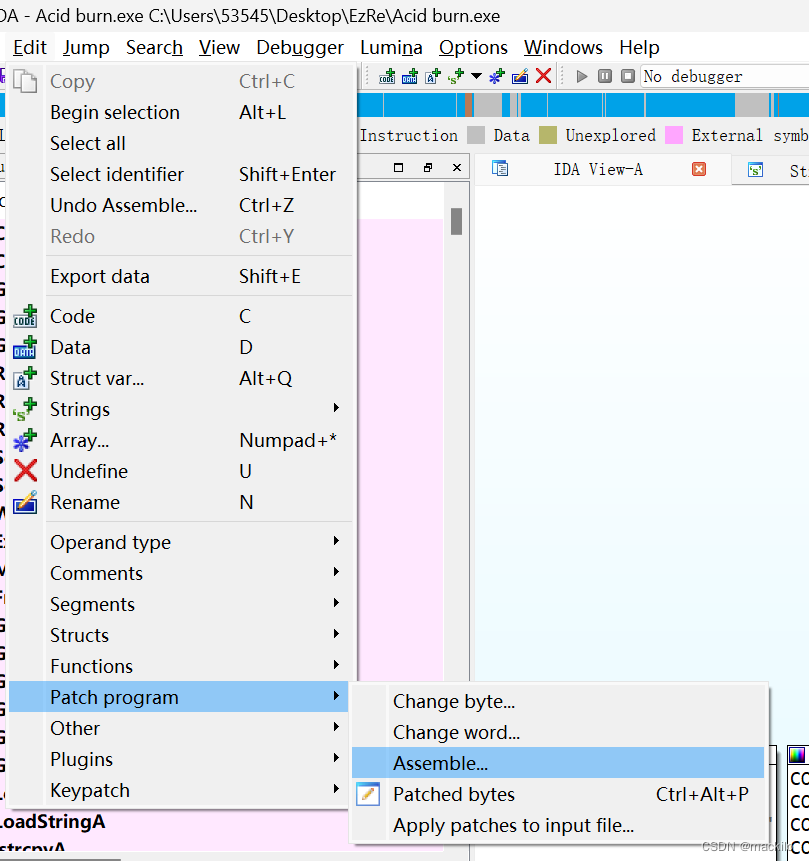Click the Array toolbar icon

pos(497,77)
